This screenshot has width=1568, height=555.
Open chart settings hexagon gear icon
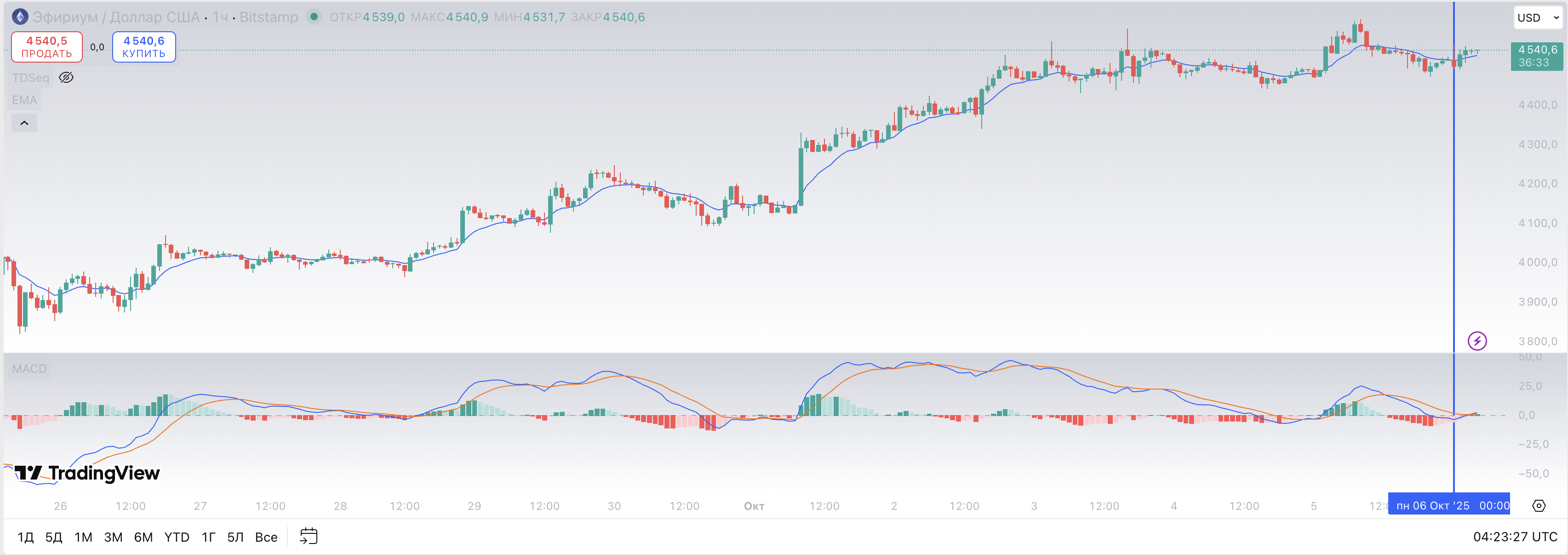(x=1538, y=506)
